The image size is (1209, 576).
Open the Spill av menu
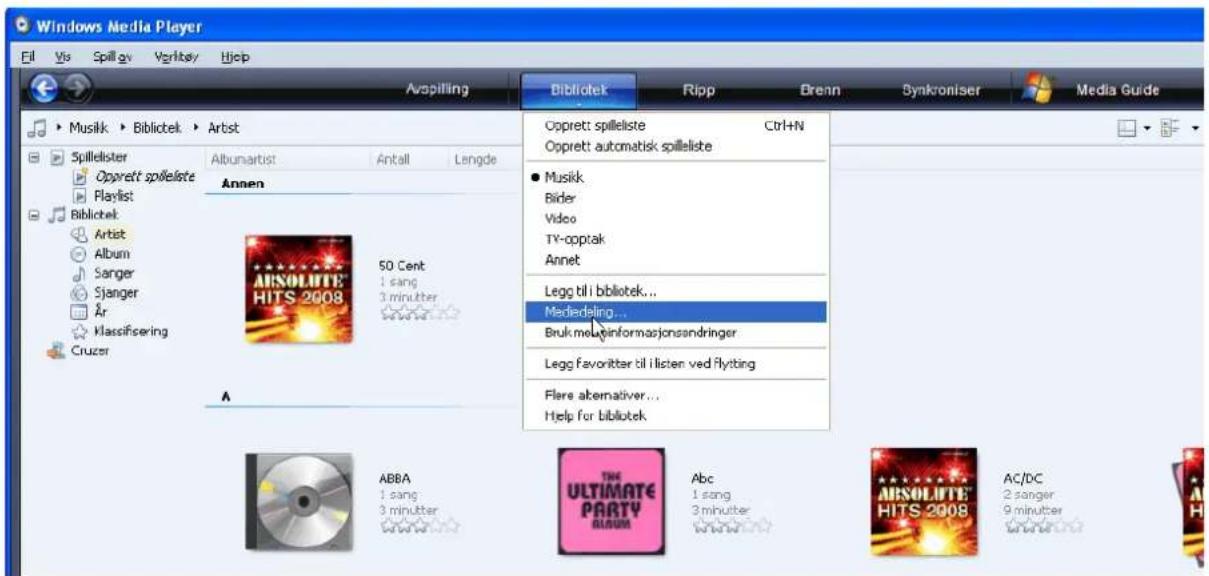click(x=113, y=57)
